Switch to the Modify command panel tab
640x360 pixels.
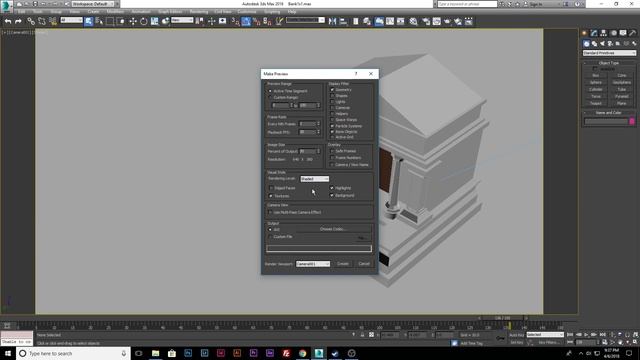(594, 33)
